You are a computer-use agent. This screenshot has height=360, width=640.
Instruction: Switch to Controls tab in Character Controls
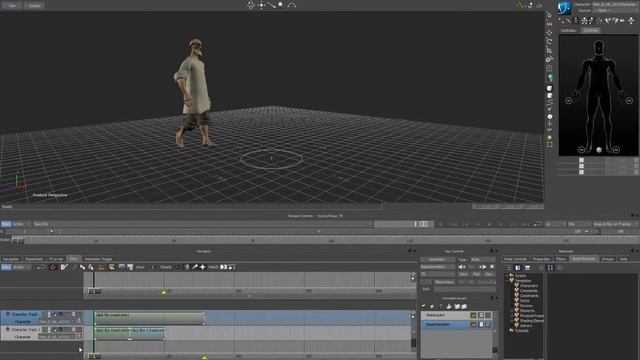point(591,31)
